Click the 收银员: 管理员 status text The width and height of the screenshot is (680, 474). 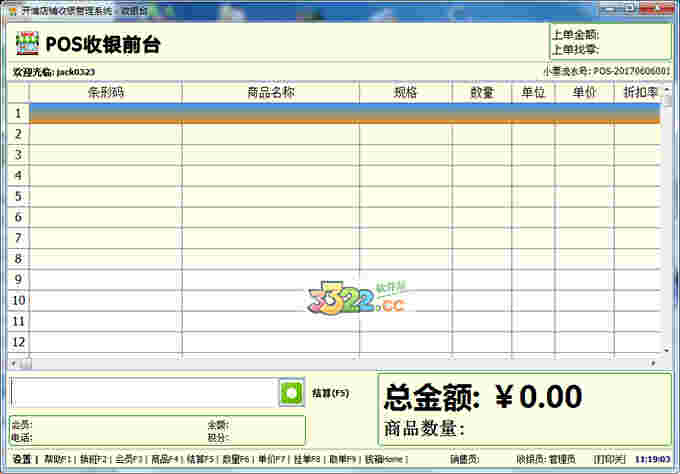[546, 459]
